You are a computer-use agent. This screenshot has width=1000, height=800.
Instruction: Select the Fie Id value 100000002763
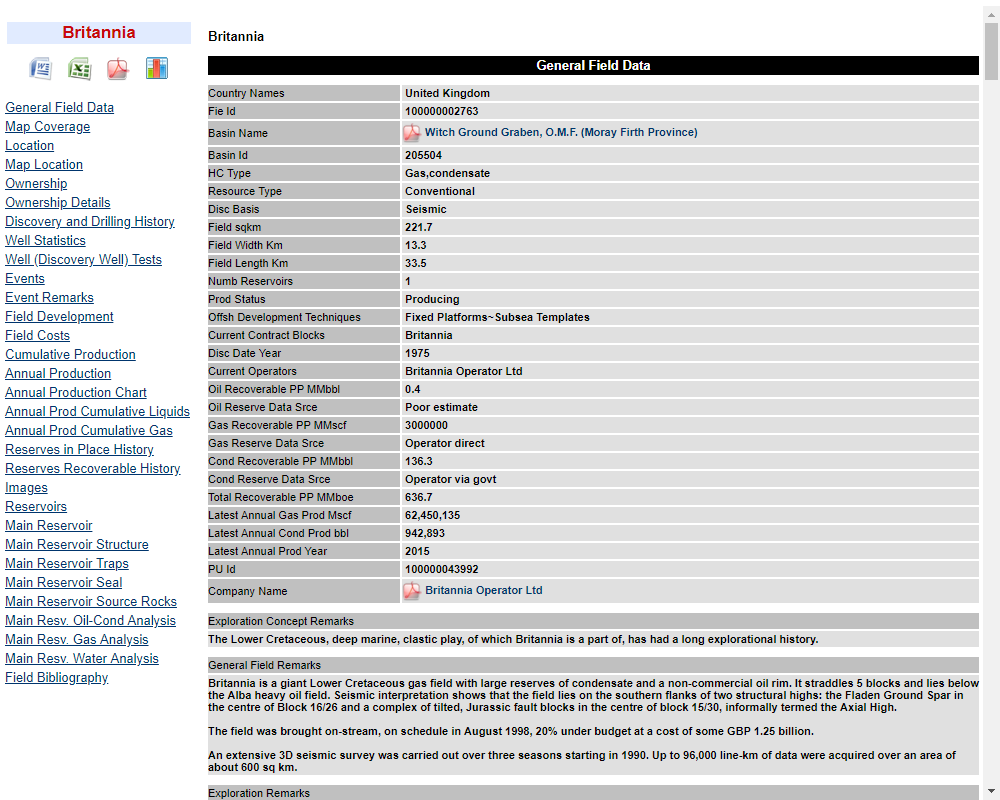[x=441, y=111]
